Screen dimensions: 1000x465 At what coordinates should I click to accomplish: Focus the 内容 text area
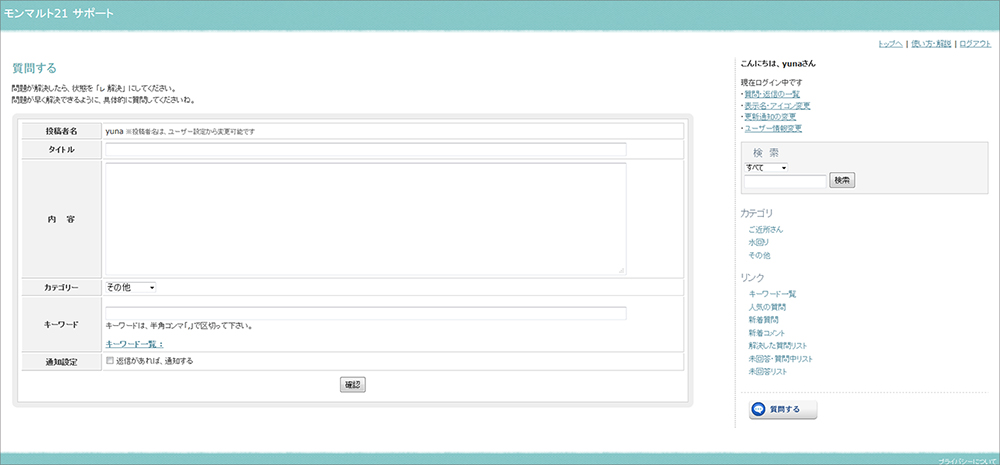(365, 218)
